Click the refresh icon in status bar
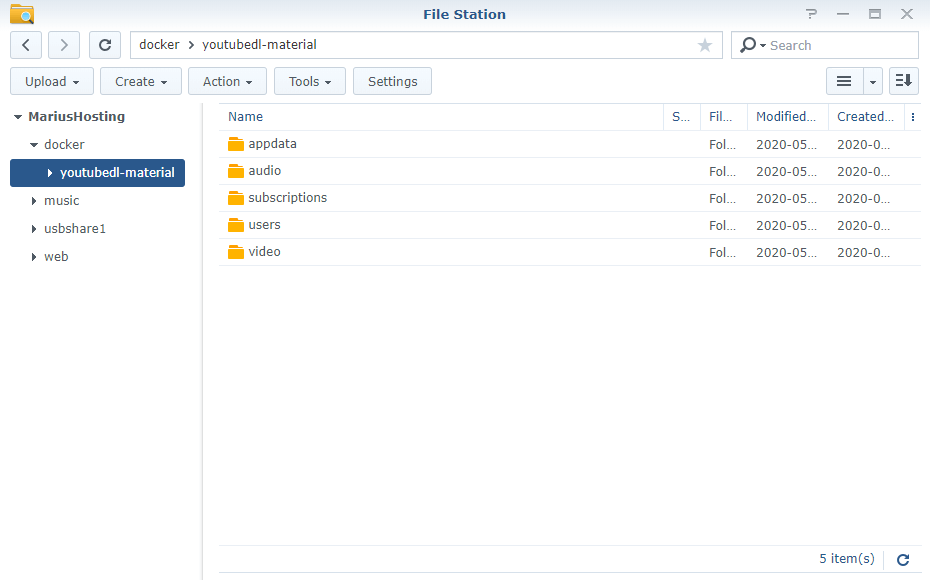930x580 pixels. click(902, 559)
